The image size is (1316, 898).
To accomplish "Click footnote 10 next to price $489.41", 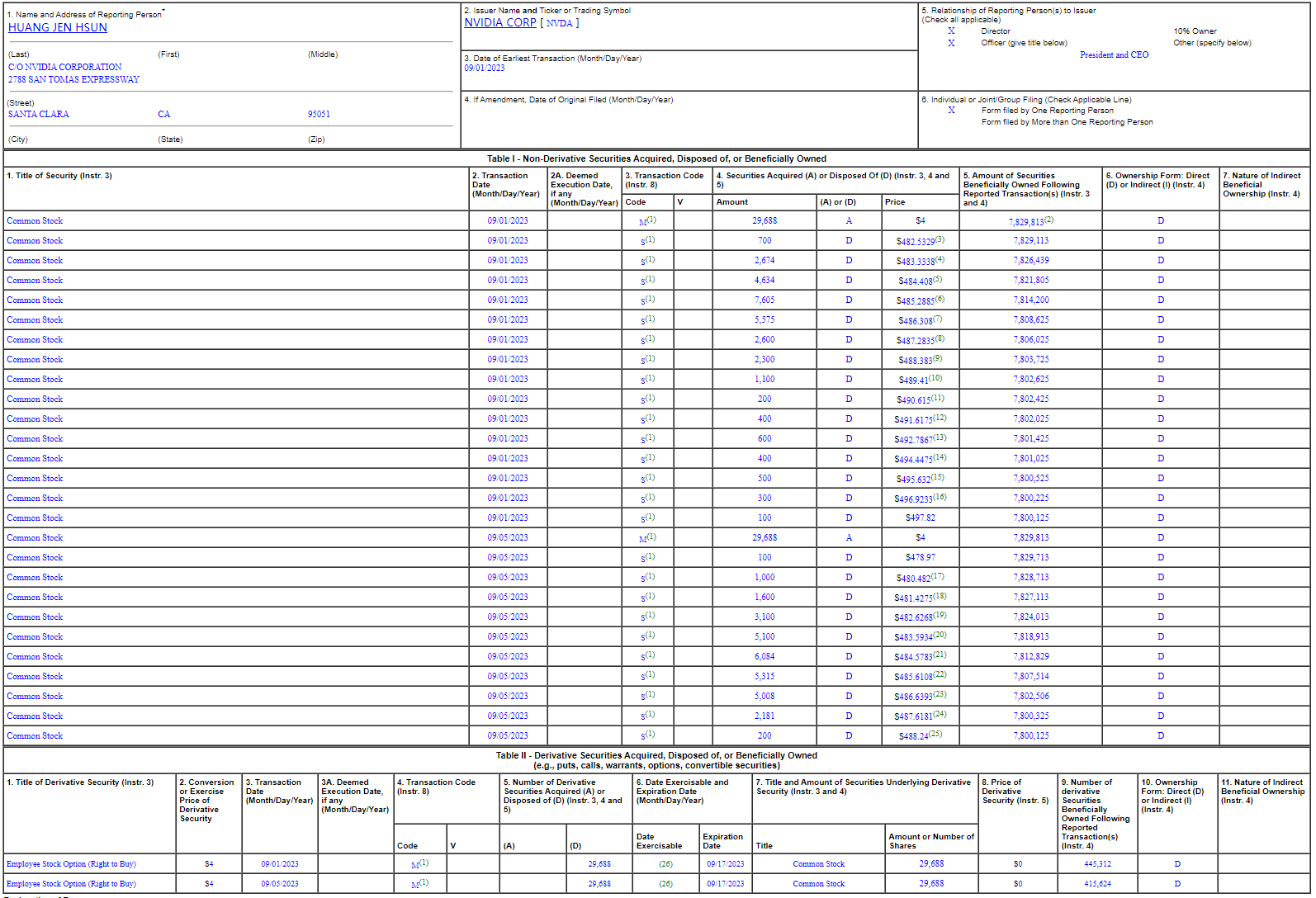I will 935,378.
